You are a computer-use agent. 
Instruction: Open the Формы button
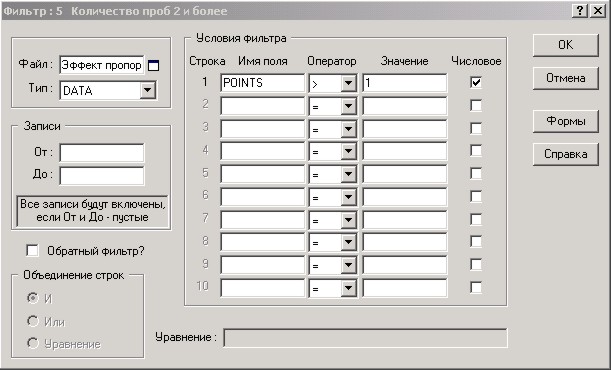565,121
